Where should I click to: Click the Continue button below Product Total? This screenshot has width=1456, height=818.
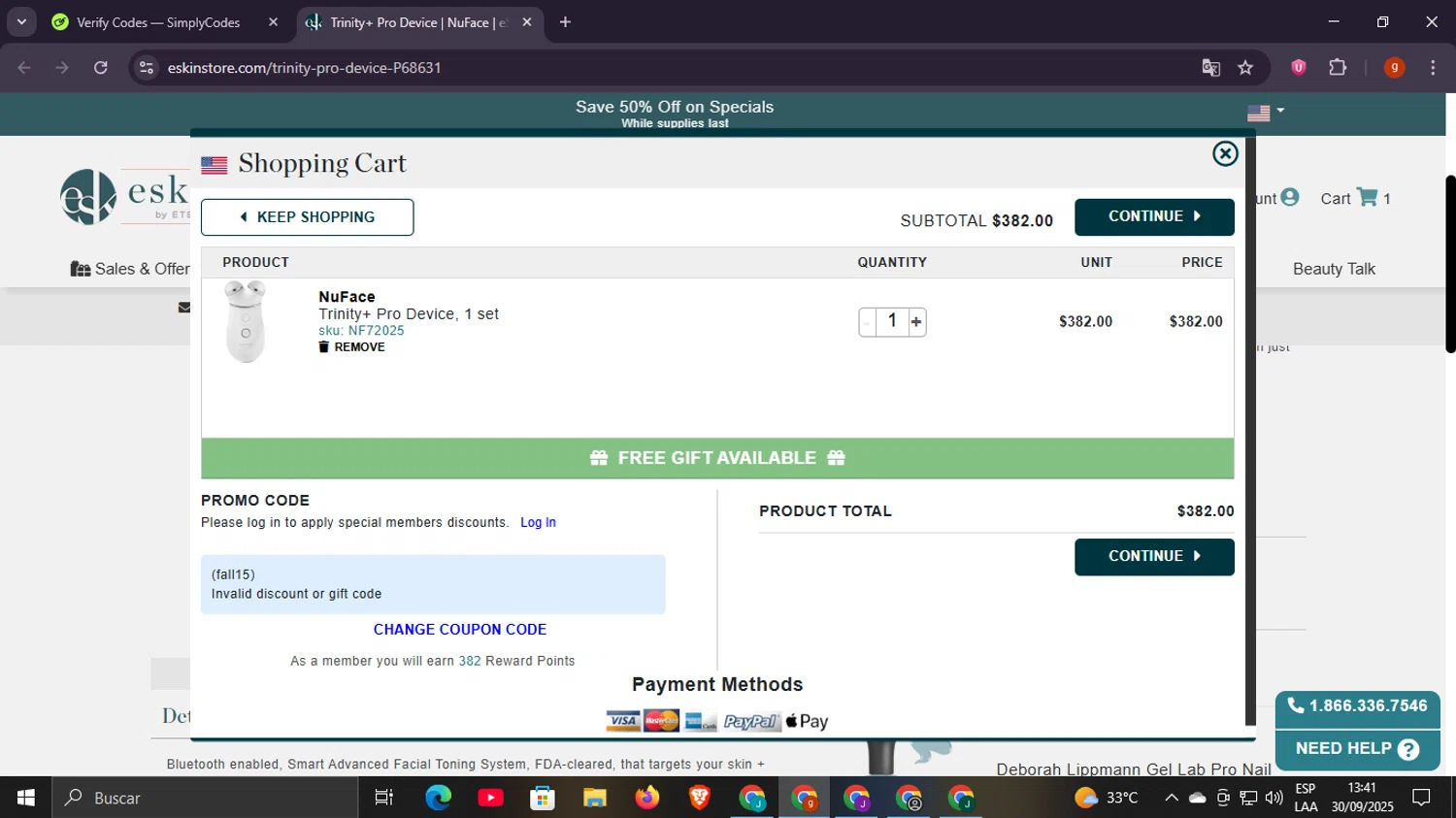1154,556
